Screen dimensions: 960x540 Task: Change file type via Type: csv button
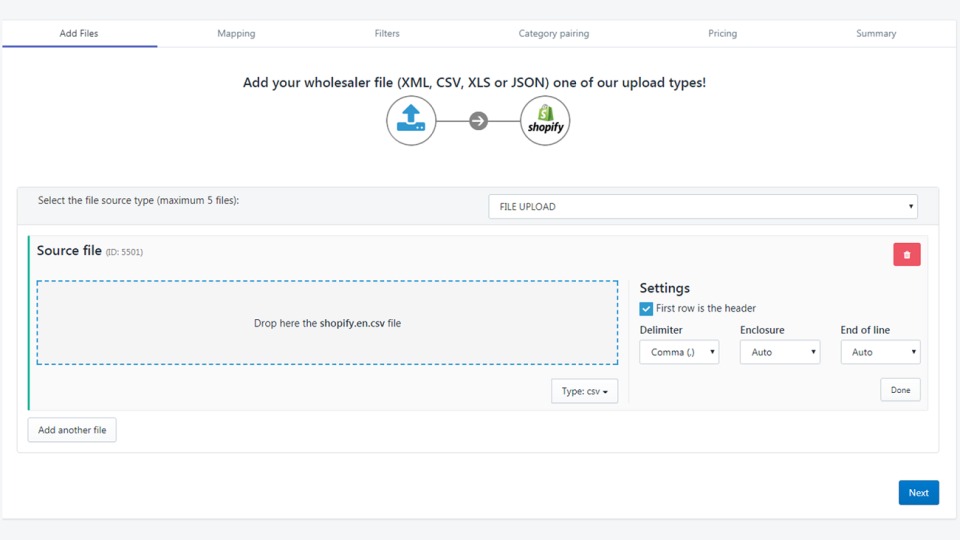584,391
